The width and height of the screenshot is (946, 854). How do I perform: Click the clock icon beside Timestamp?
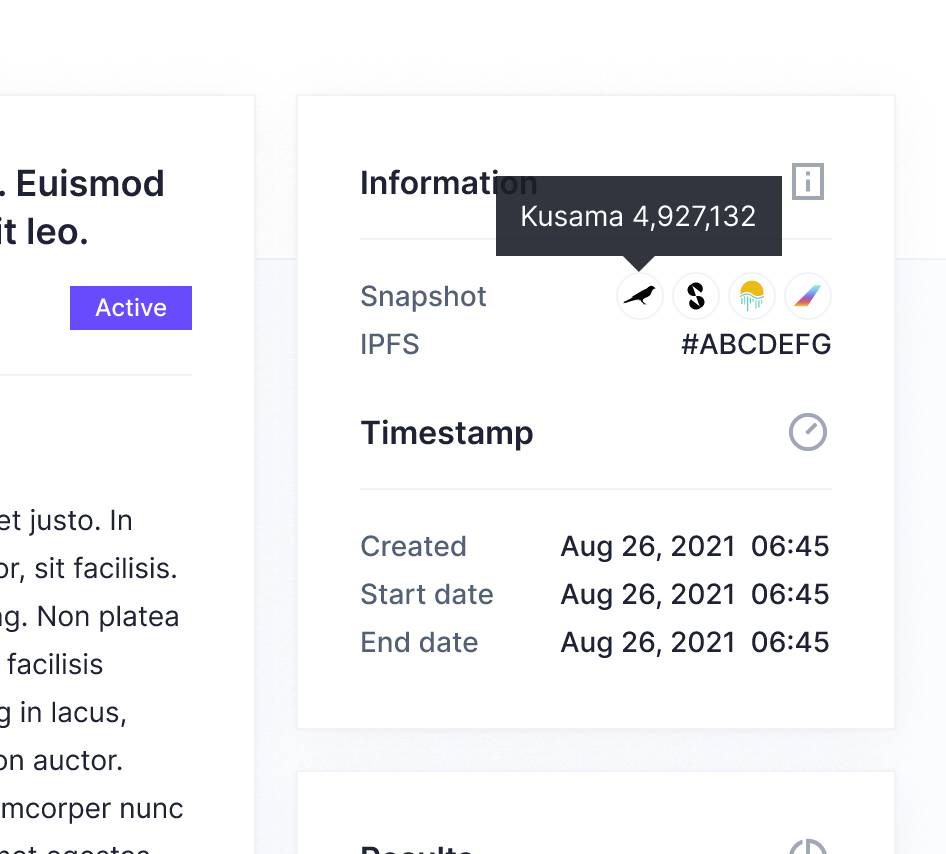(x=807, y=432)
